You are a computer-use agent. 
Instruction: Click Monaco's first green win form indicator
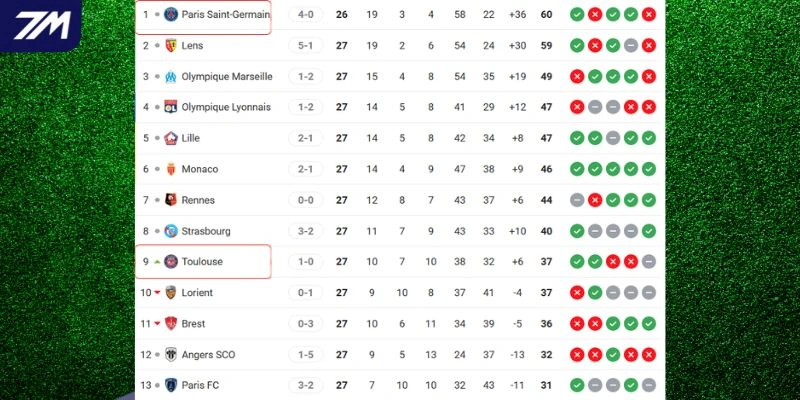click(577, 170)
